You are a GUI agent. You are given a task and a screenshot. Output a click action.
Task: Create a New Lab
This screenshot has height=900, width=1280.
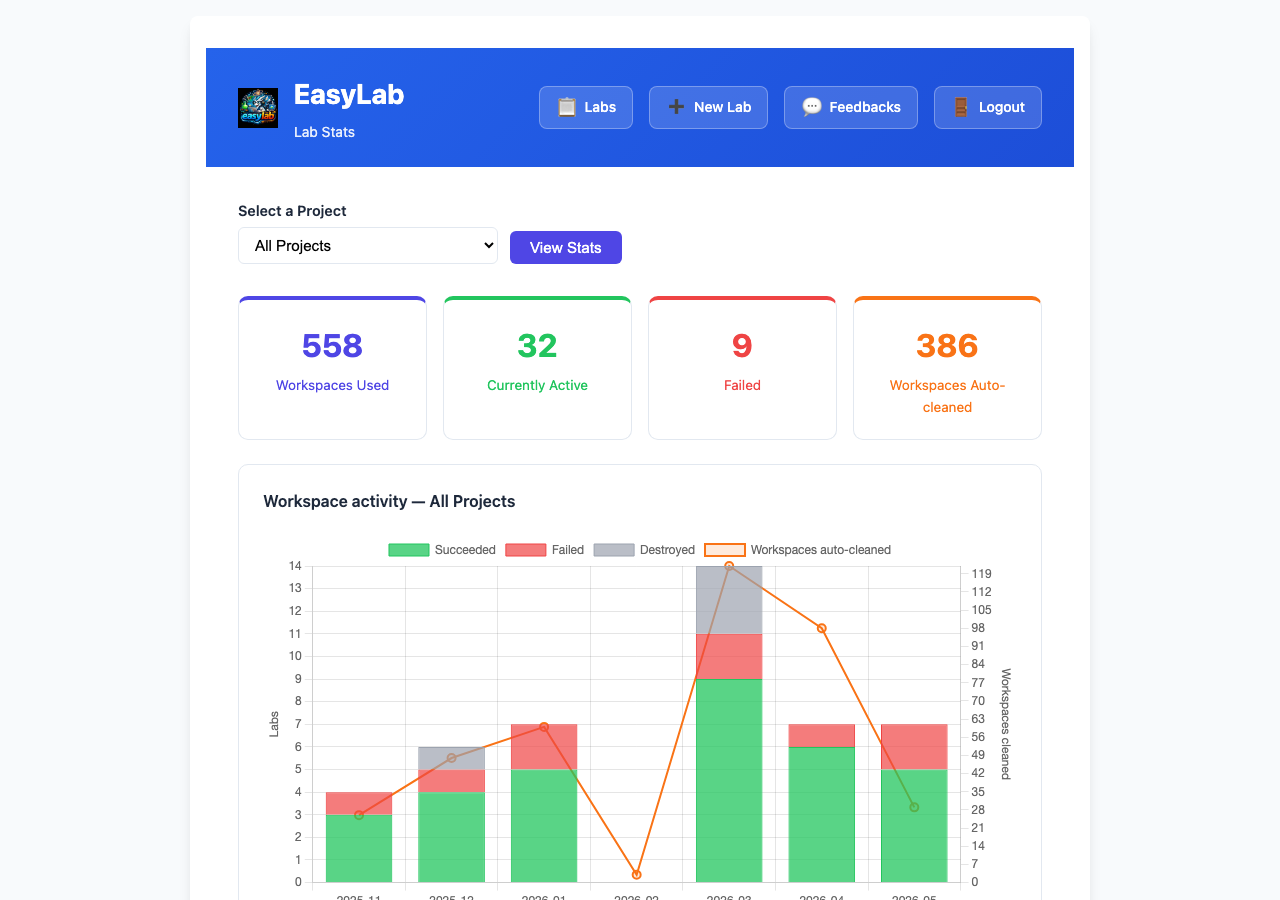tap(708, 107)
